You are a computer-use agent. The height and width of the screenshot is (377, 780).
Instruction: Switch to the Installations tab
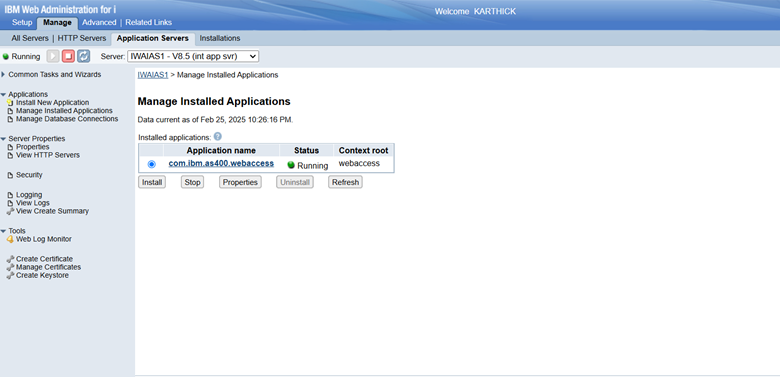click(220, 38)
